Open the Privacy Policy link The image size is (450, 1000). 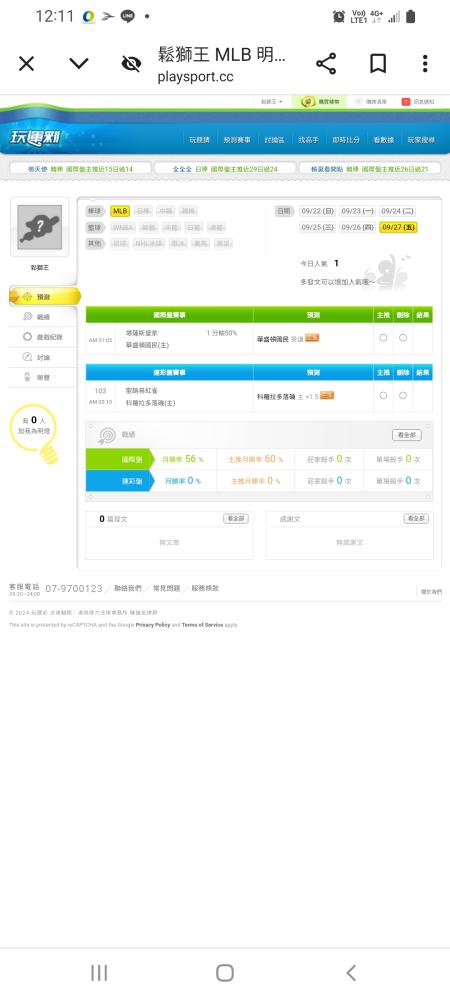[x=153, y=625]
